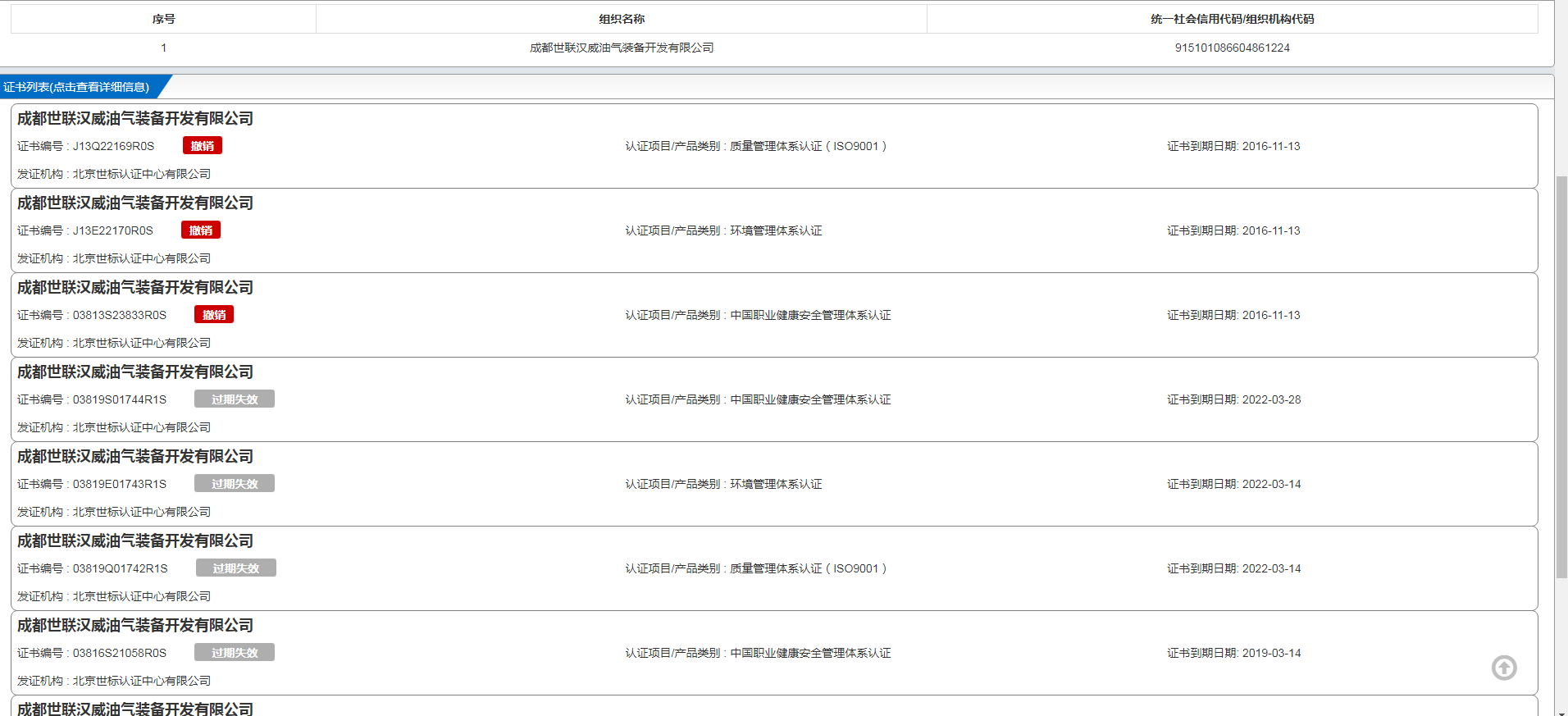Click 环境管理体系认证 in 03819E01743R1S card

776,484
